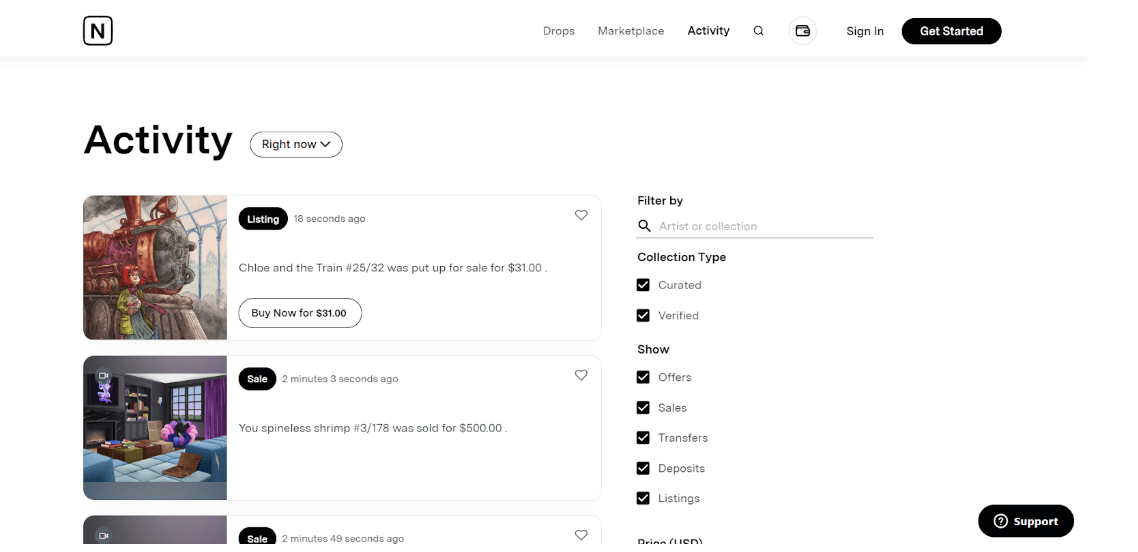Viewport: 1138px width, 552px height.
Task: Select the Activity nav item
Action: point(708,31)
